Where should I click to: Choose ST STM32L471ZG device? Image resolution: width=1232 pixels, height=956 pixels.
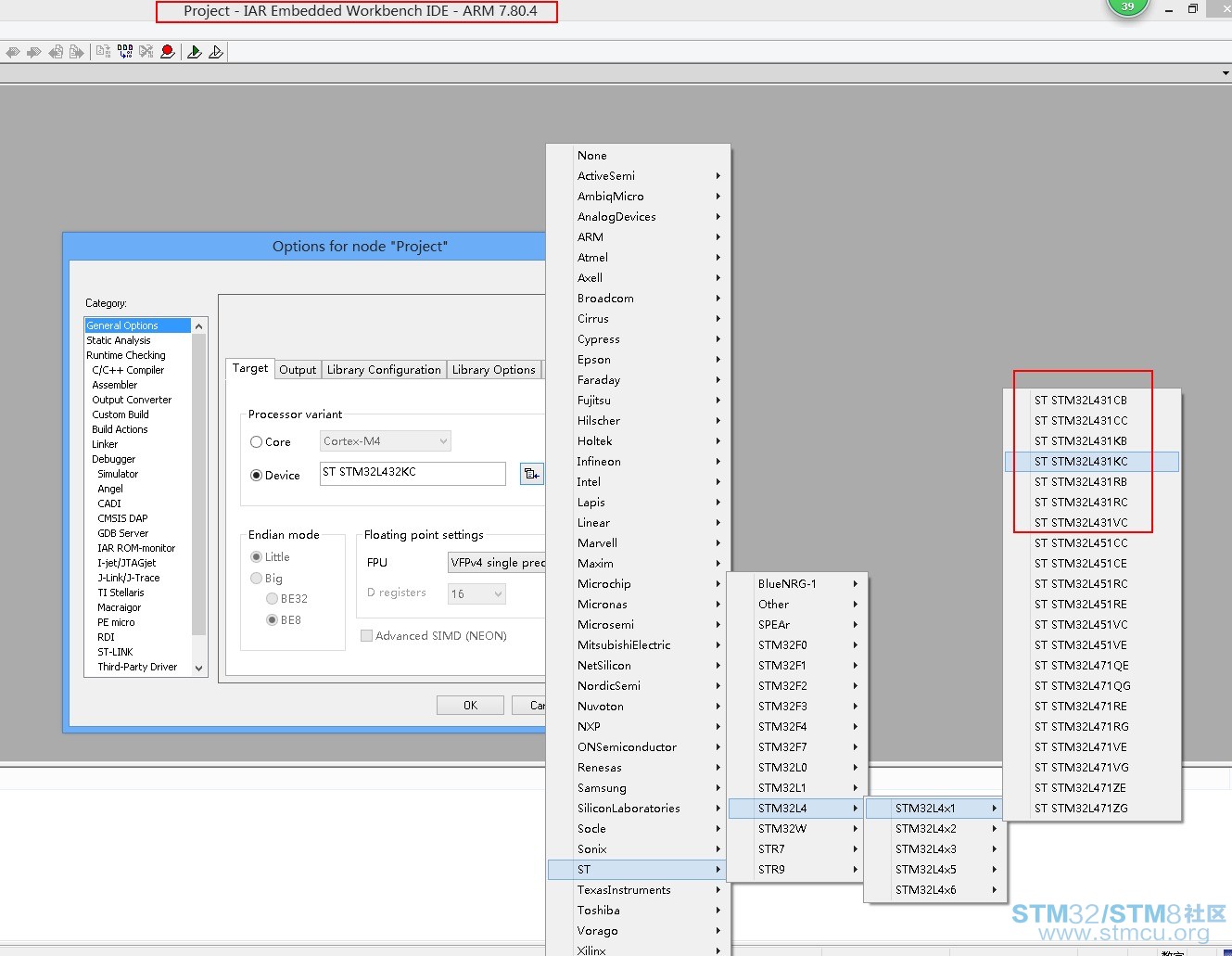click(1092, 809)
